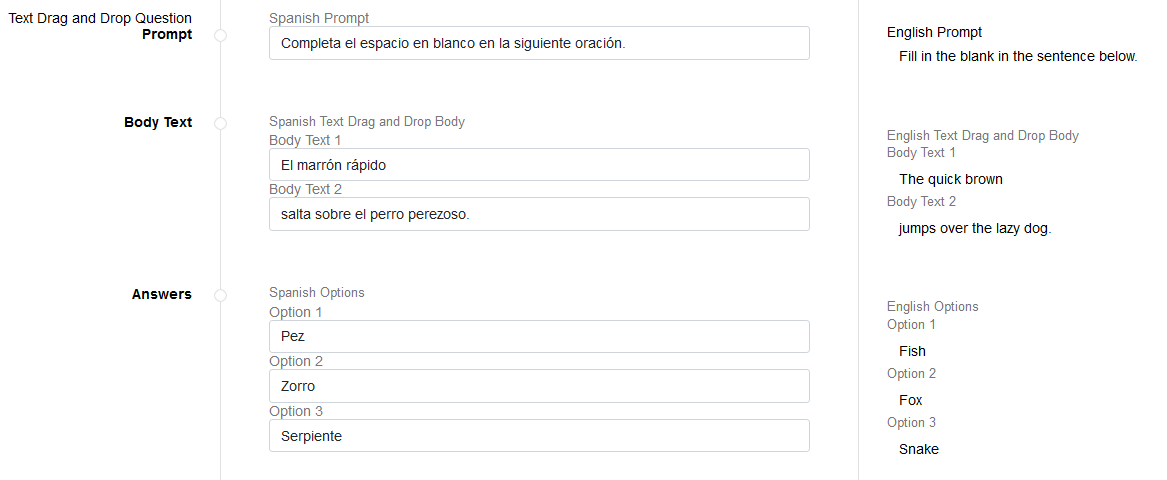Click the circle marker beside Prompt
The image size is (1167, 480).
pyautogui.click(x=220, y=35)
